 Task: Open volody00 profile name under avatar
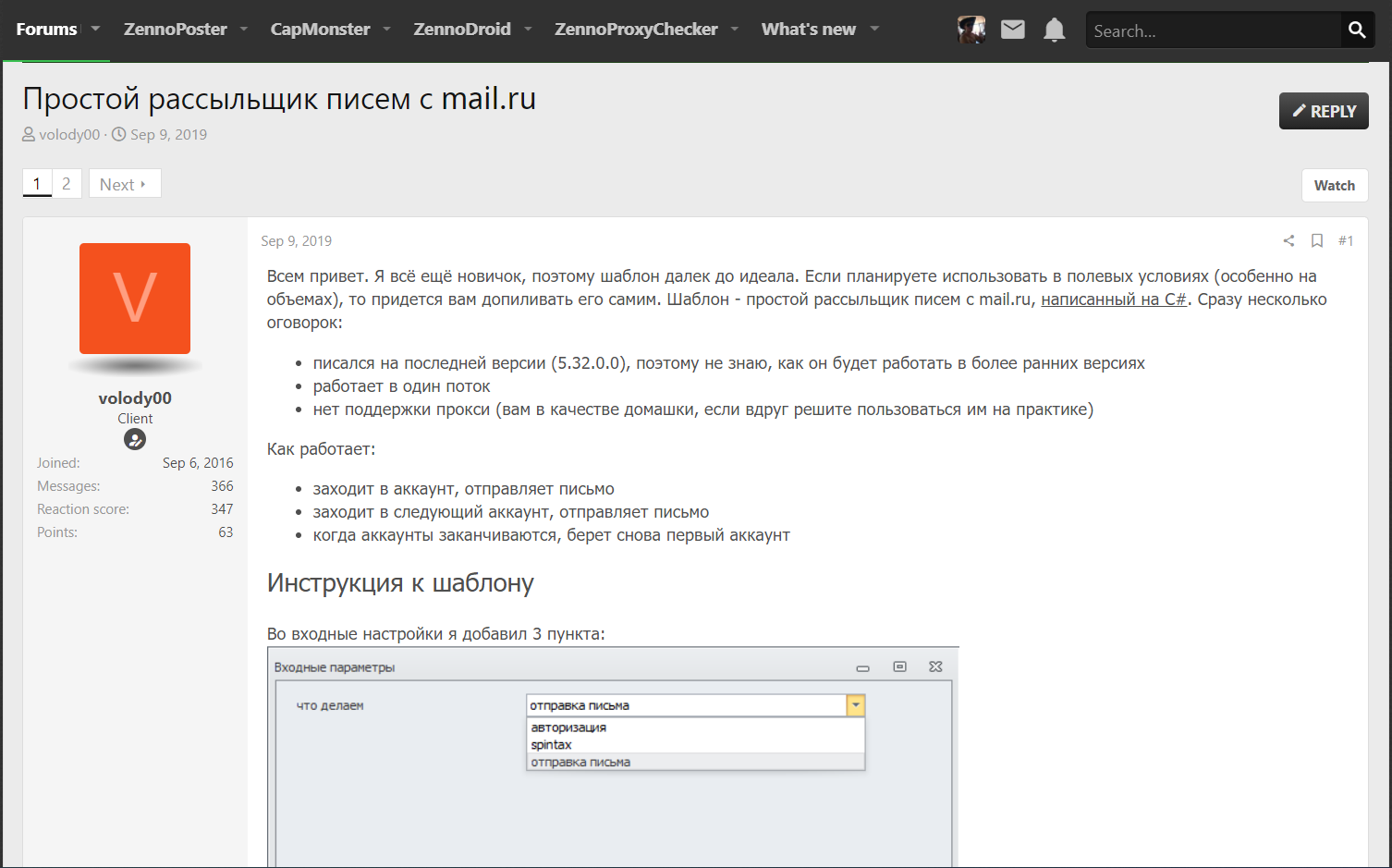tap(135, 398)
